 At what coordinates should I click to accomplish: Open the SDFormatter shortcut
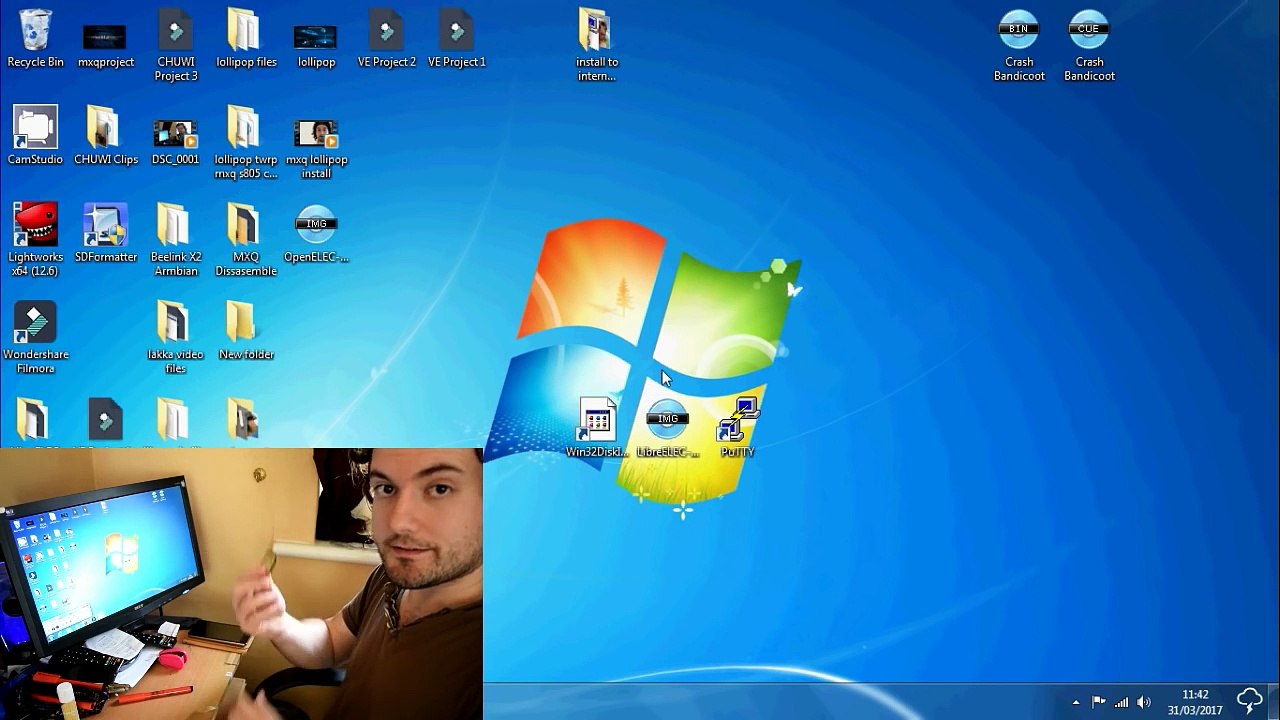[x=105, y=233]
